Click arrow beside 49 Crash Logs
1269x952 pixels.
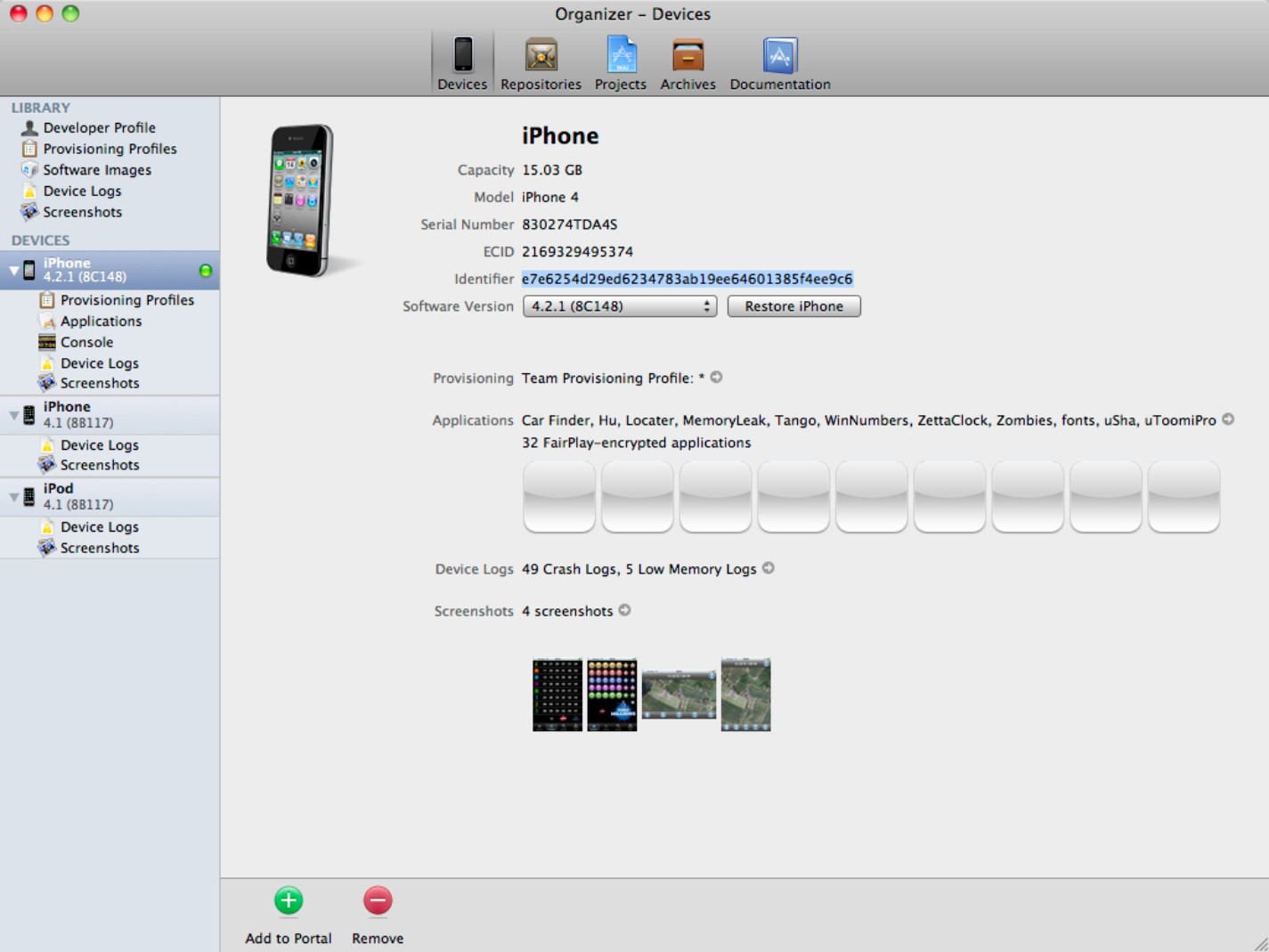click(769, 568)
